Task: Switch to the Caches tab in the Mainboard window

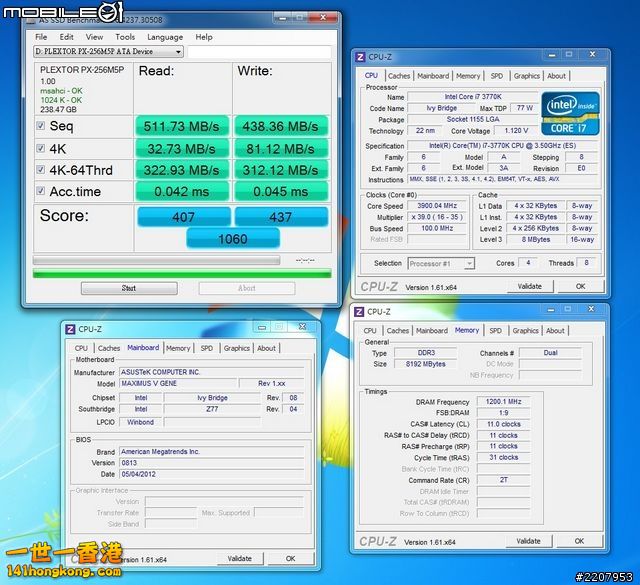Action: point(109,348)
